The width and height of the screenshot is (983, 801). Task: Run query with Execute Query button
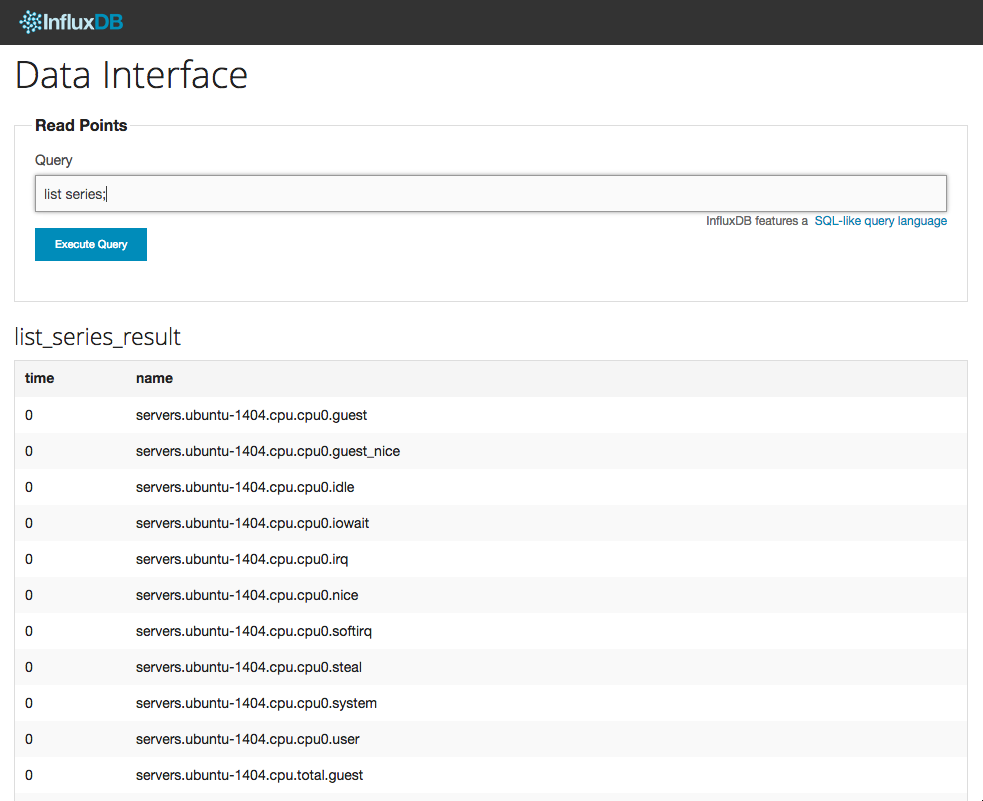tap(91, 244)
